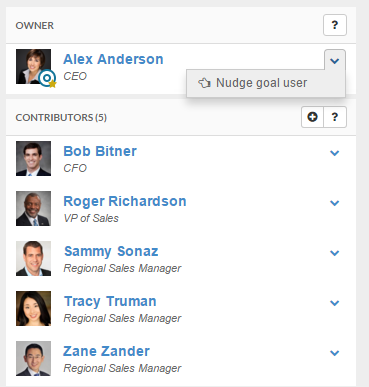Open Alex Anderson's profile link
369x387 pixels.
(x=113, y=59)
